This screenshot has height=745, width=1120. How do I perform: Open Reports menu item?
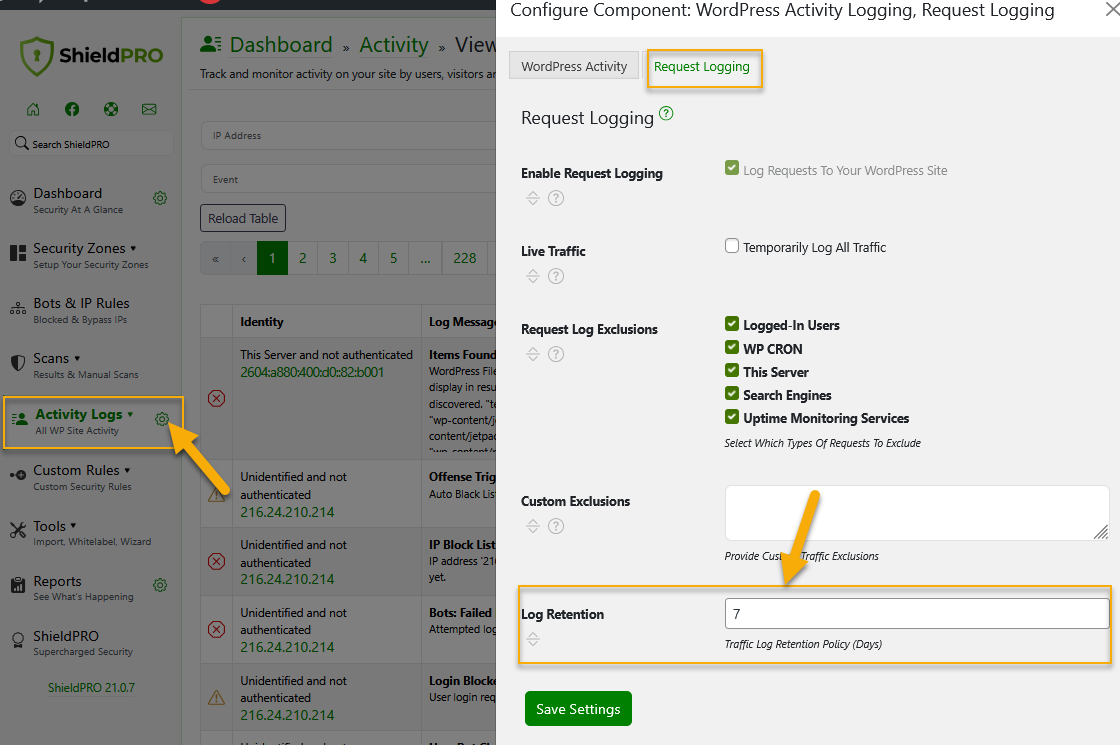pyautogui.click(x=83, y=588)
